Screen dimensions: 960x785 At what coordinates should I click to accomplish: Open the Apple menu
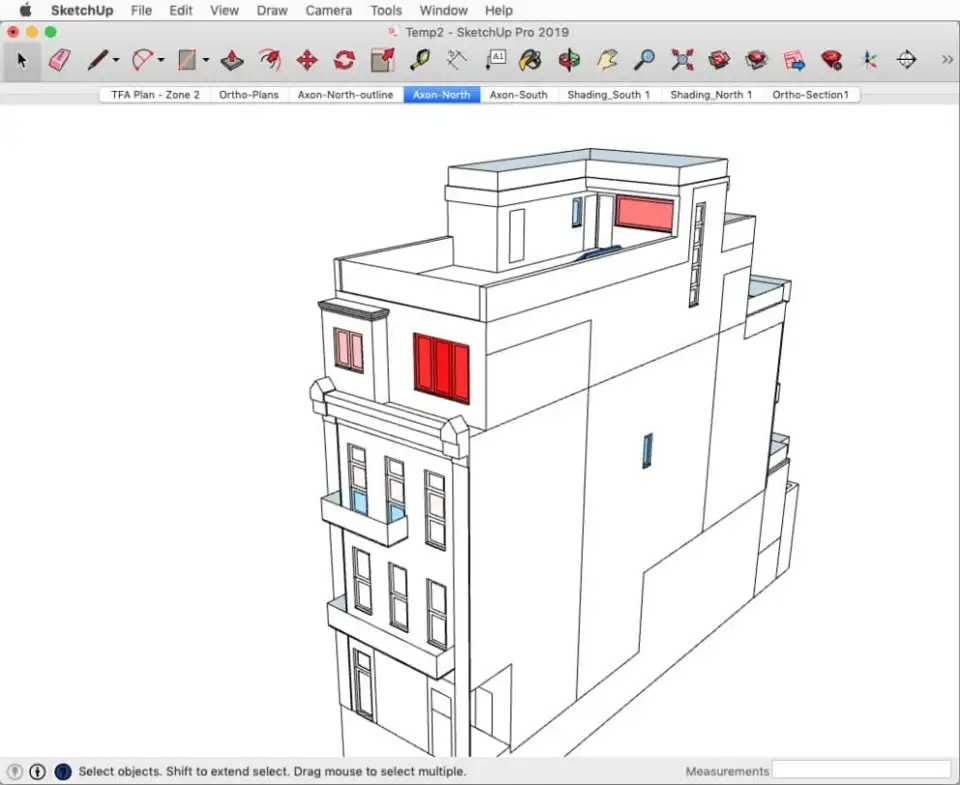point(25,11)
